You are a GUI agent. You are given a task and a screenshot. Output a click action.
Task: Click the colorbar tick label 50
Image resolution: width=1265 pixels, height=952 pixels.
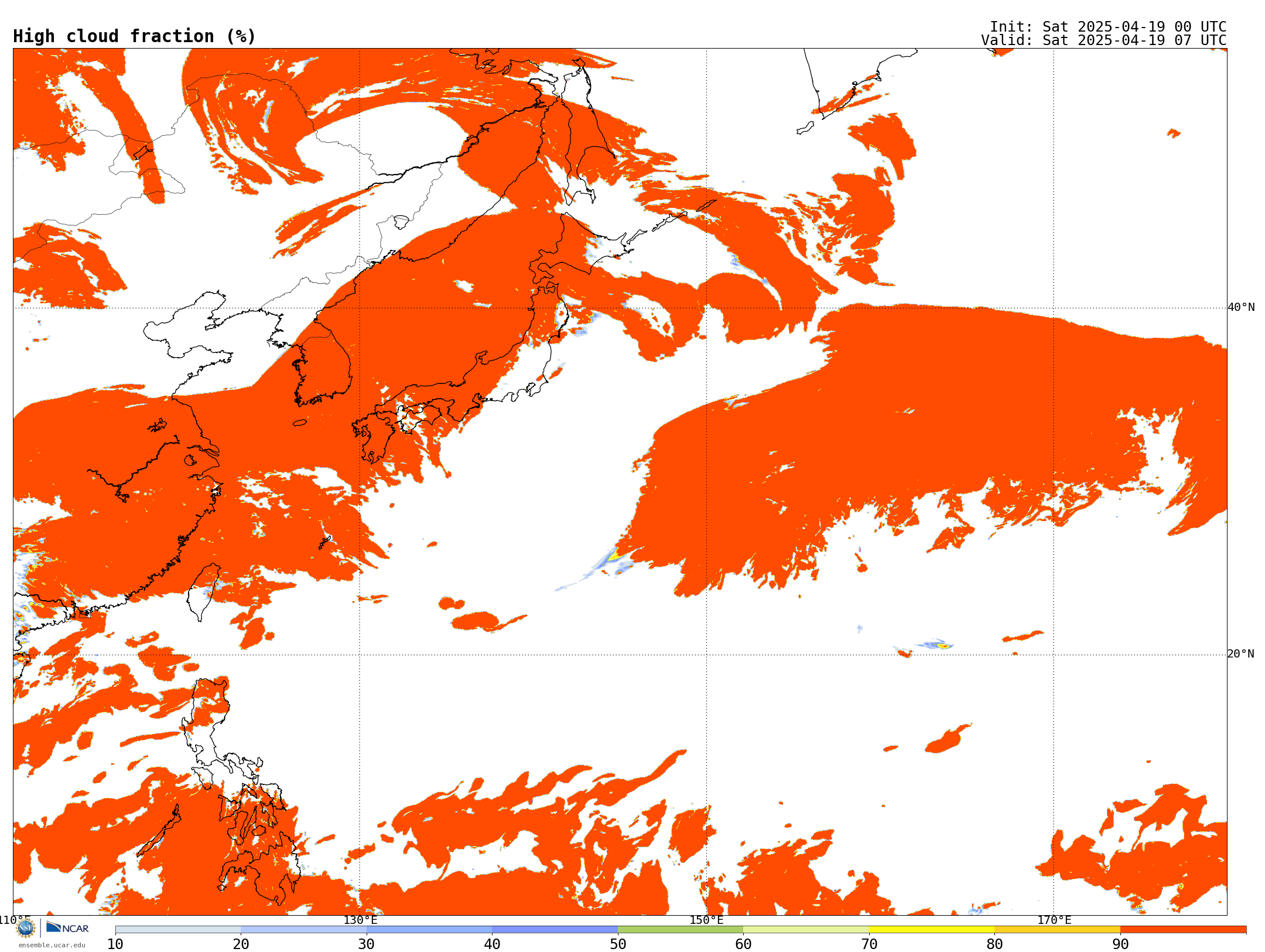[618, 944]
